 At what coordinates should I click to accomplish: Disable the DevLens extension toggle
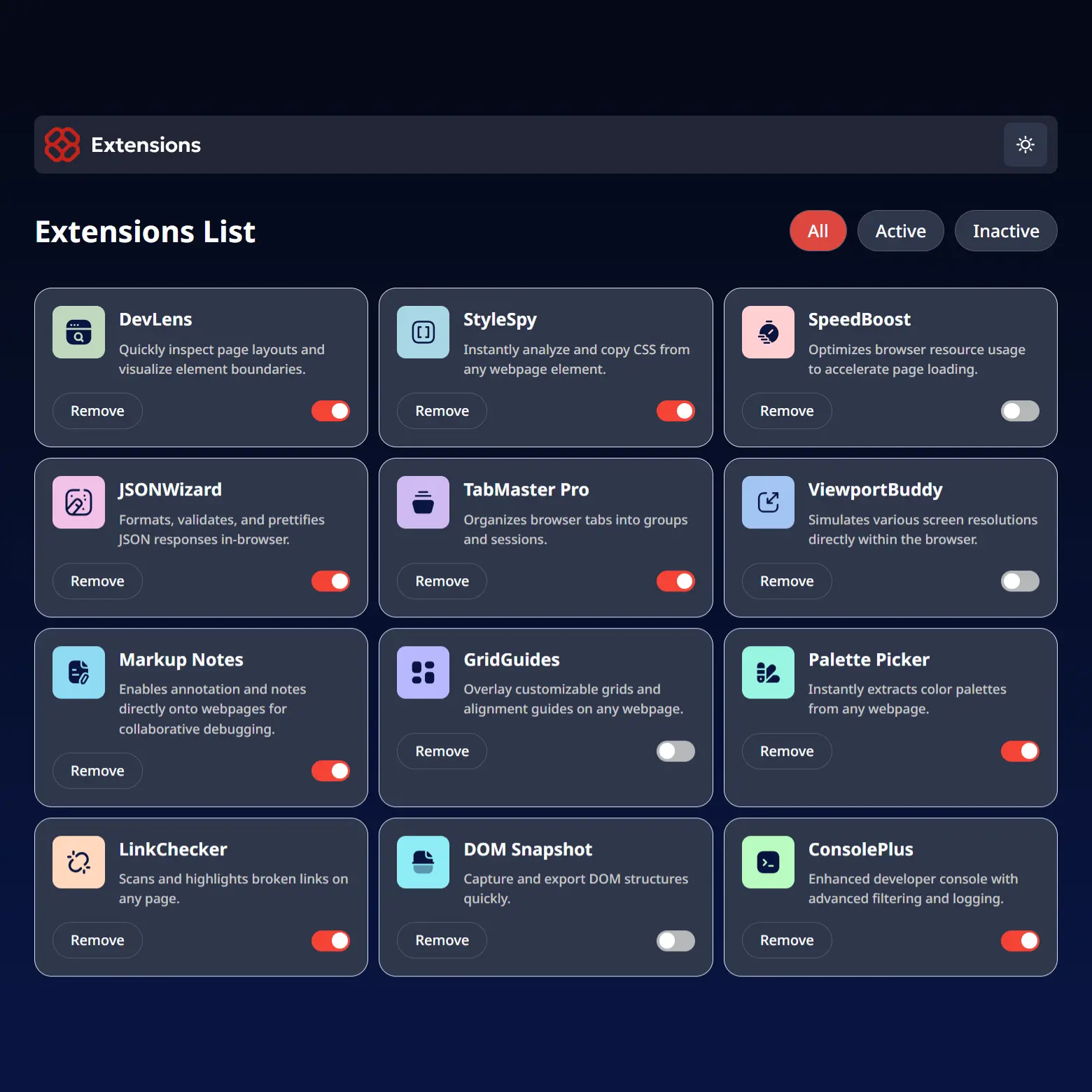click(330, 411)
